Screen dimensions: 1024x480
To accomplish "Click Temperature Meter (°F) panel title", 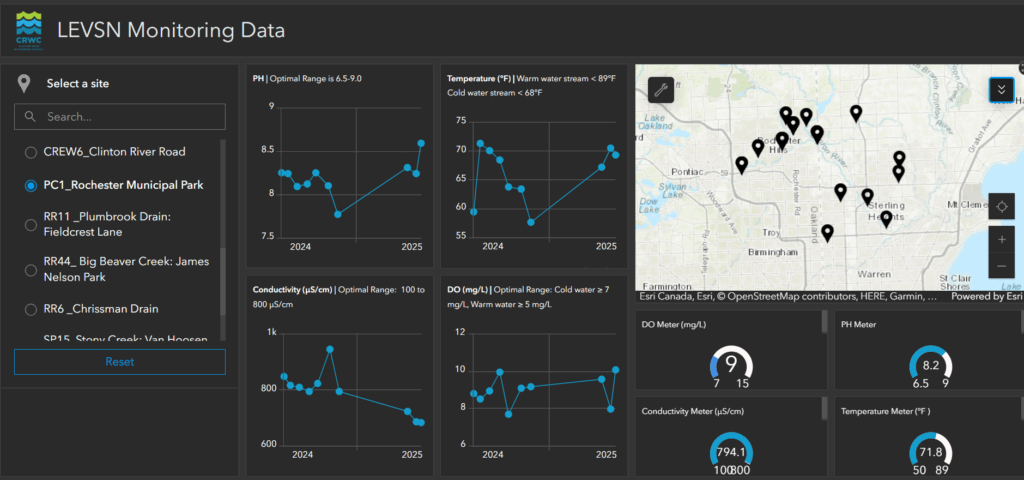I will 886,411.
